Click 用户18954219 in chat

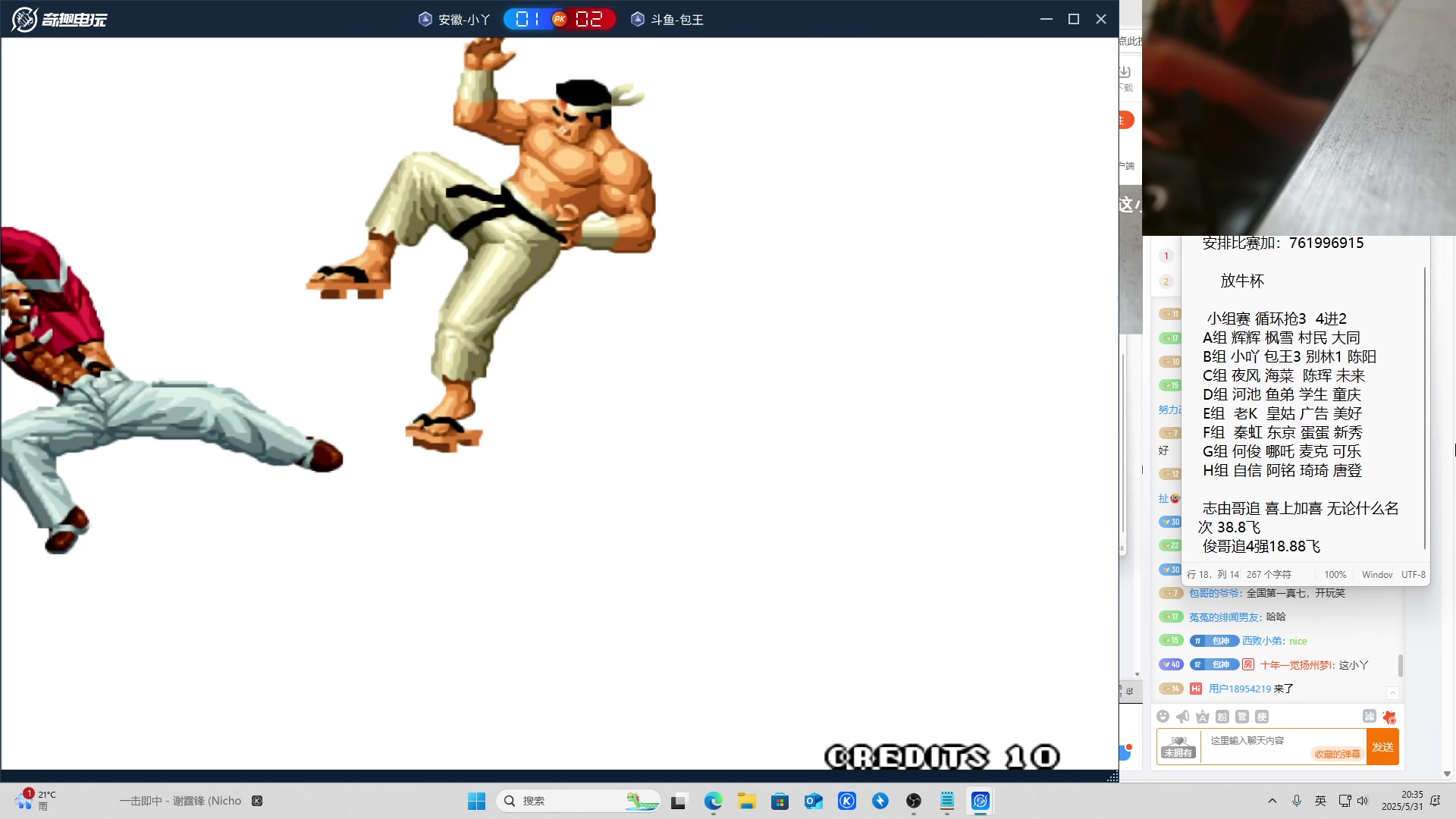pos(1240,689)
